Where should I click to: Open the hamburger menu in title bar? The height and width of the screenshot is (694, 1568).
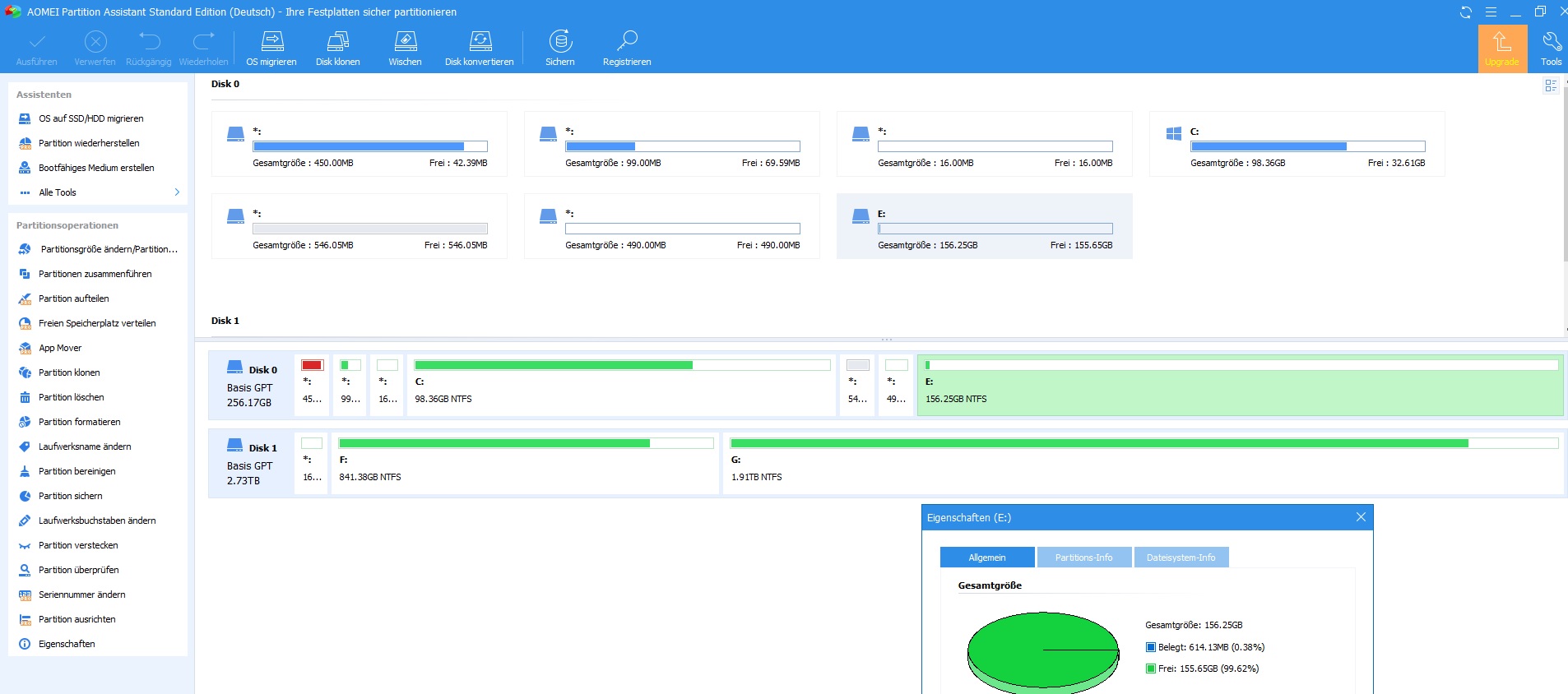point(1491,12)
